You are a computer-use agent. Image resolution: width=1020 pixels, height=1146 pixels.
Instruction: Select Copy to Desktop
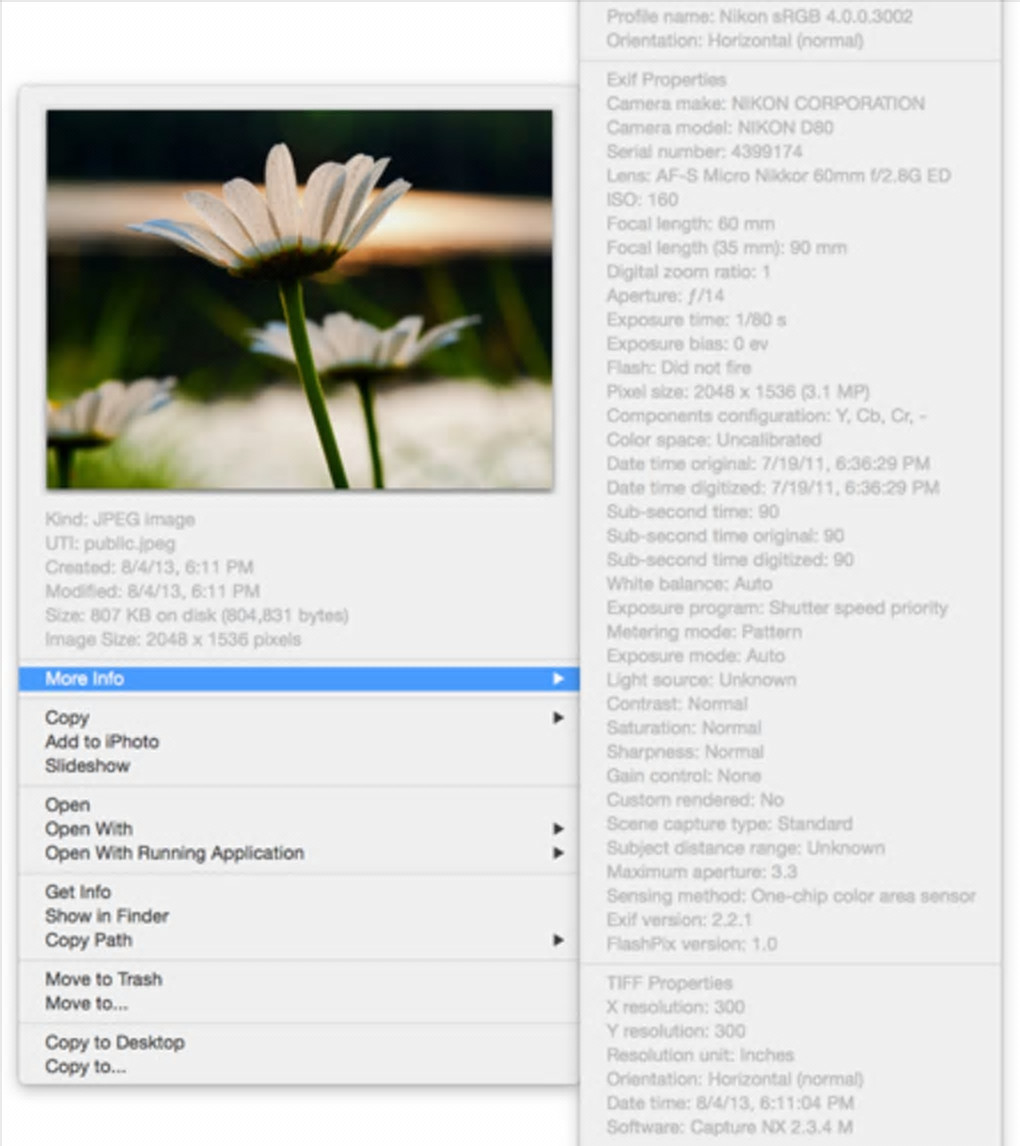pos(114,1042)
